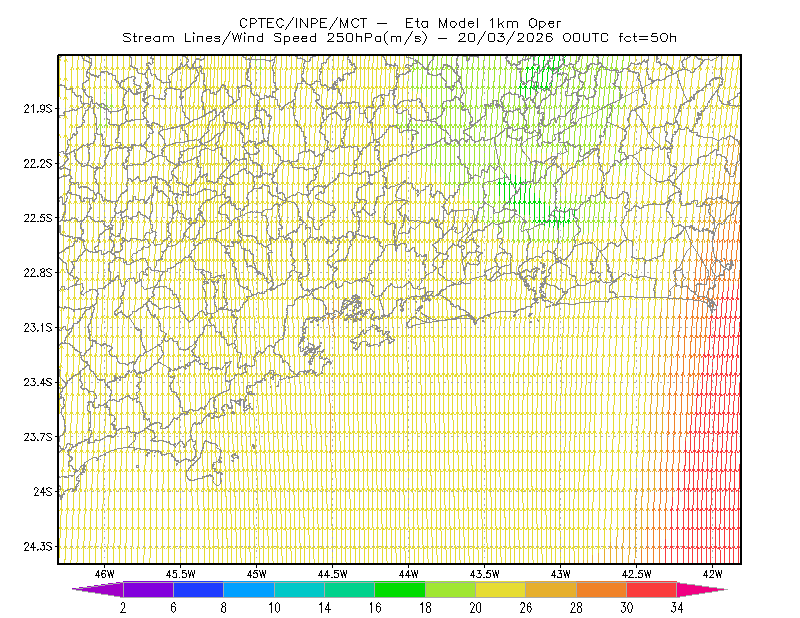Click the 44W longitude axis label
The width and height of the screenshot is (800, 618).
(x=409, y=574)
